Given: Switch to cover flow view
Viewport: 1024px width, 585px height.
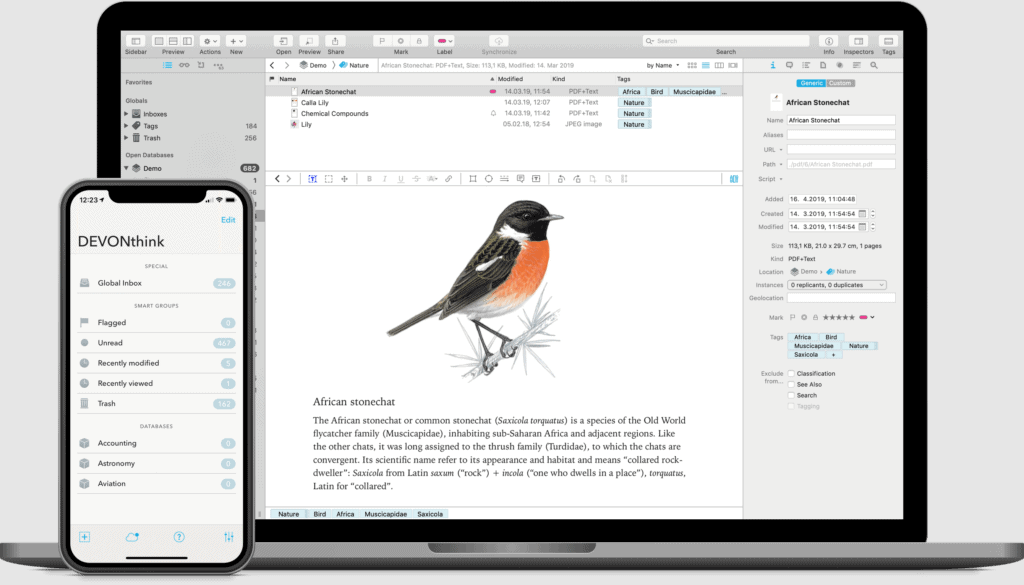Looking at the screenshot, I should [733, 65].
